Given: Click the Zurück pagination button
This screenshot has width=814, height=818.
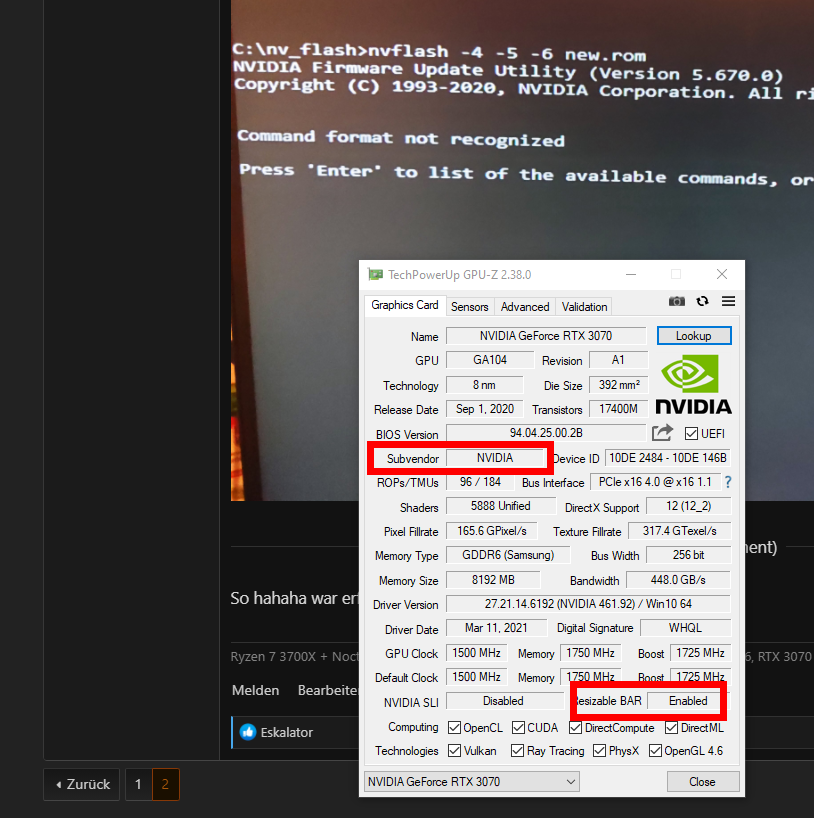Looking at the screenshot, I should 82,784.
